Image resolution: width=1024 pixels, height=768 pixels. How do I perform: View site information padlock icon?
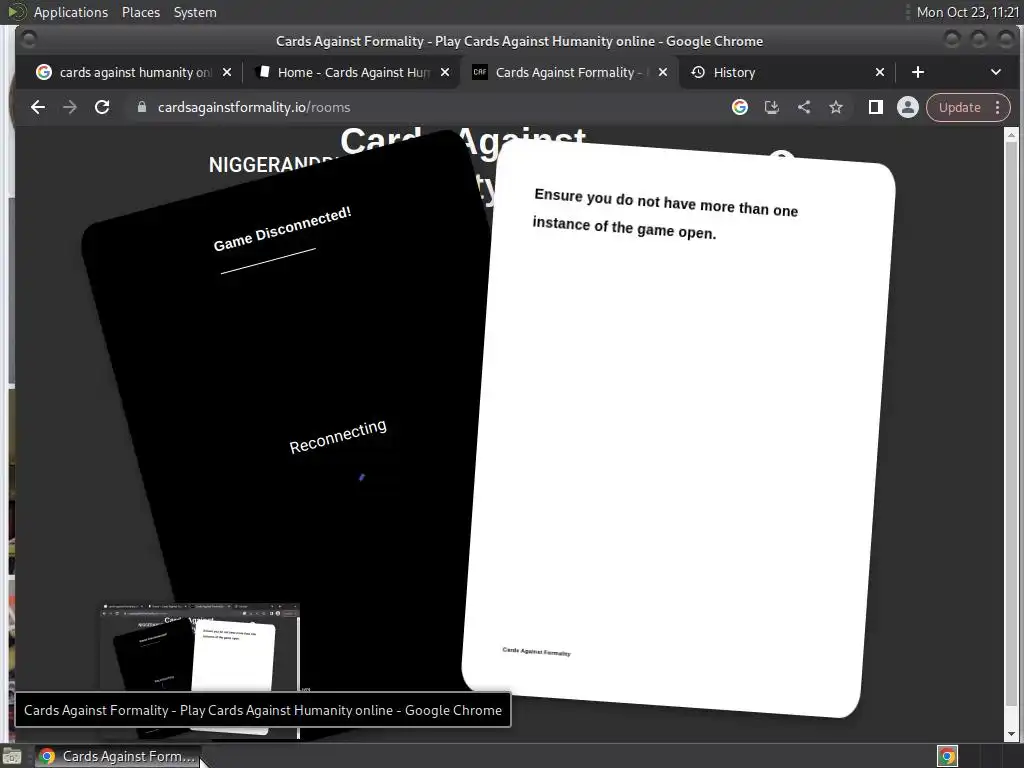coord(142,108)
